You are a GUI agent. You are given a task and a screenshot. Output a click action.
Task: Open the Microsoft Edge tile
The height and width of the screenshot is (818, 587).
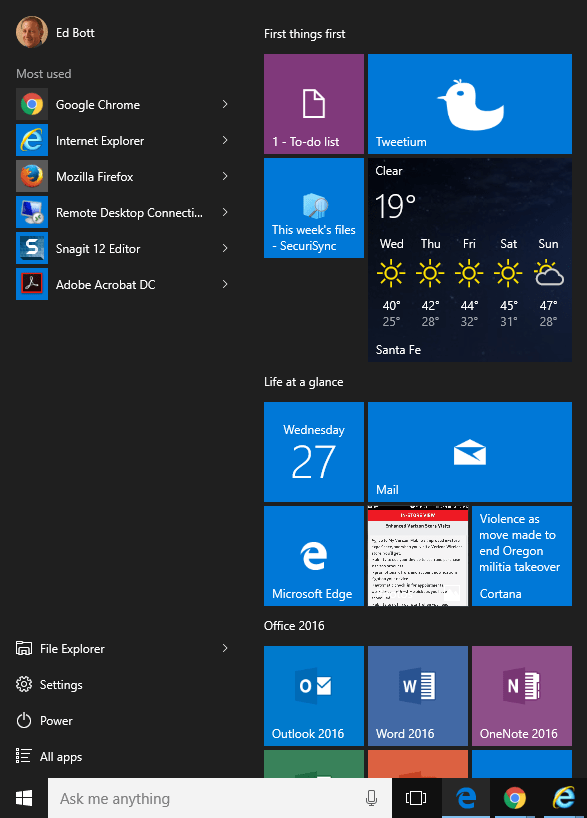pyautogui.click(x=314, y=556)
